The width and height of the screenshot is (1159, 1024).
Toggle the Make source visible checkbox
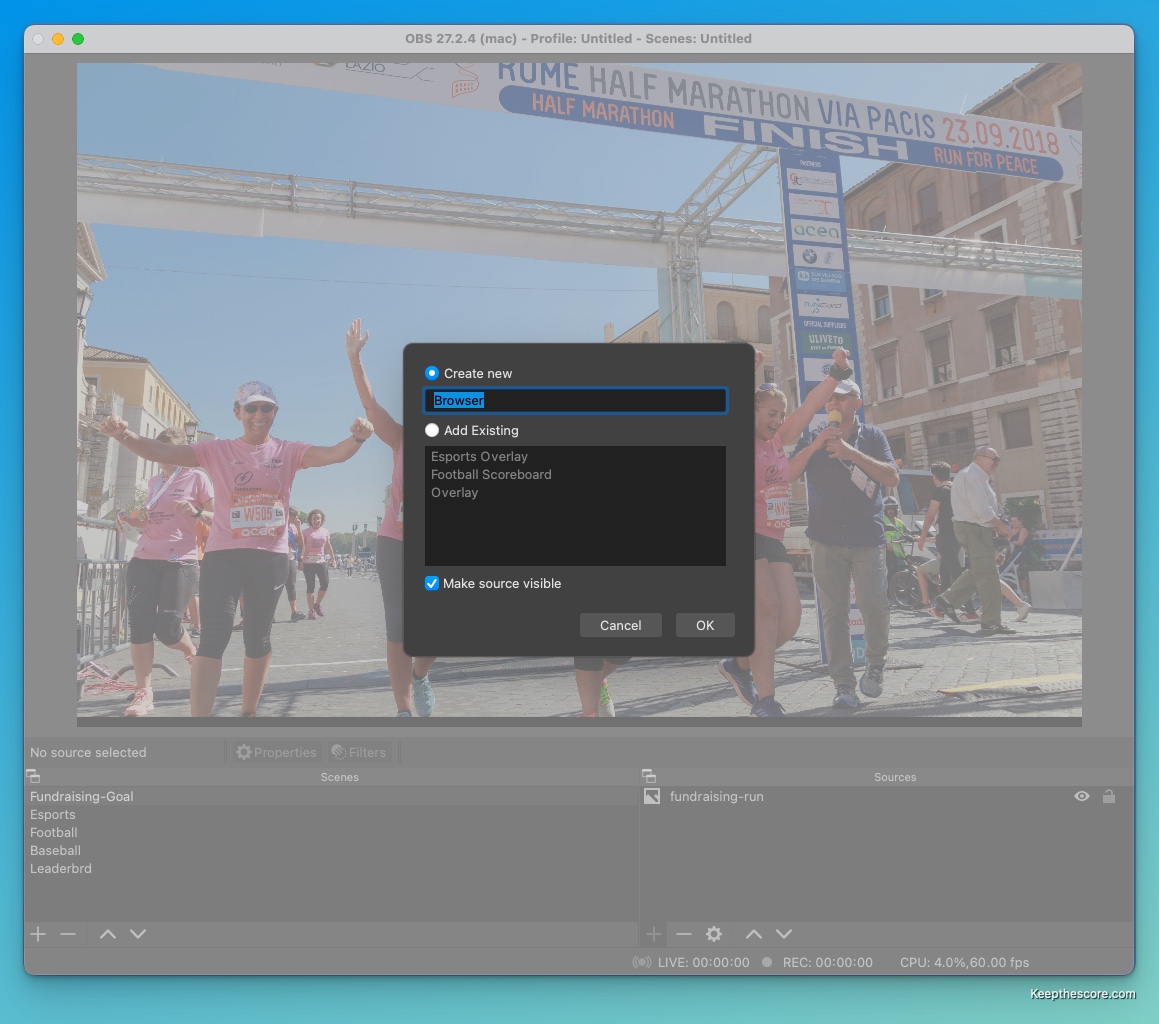click(x=432, y=583)
